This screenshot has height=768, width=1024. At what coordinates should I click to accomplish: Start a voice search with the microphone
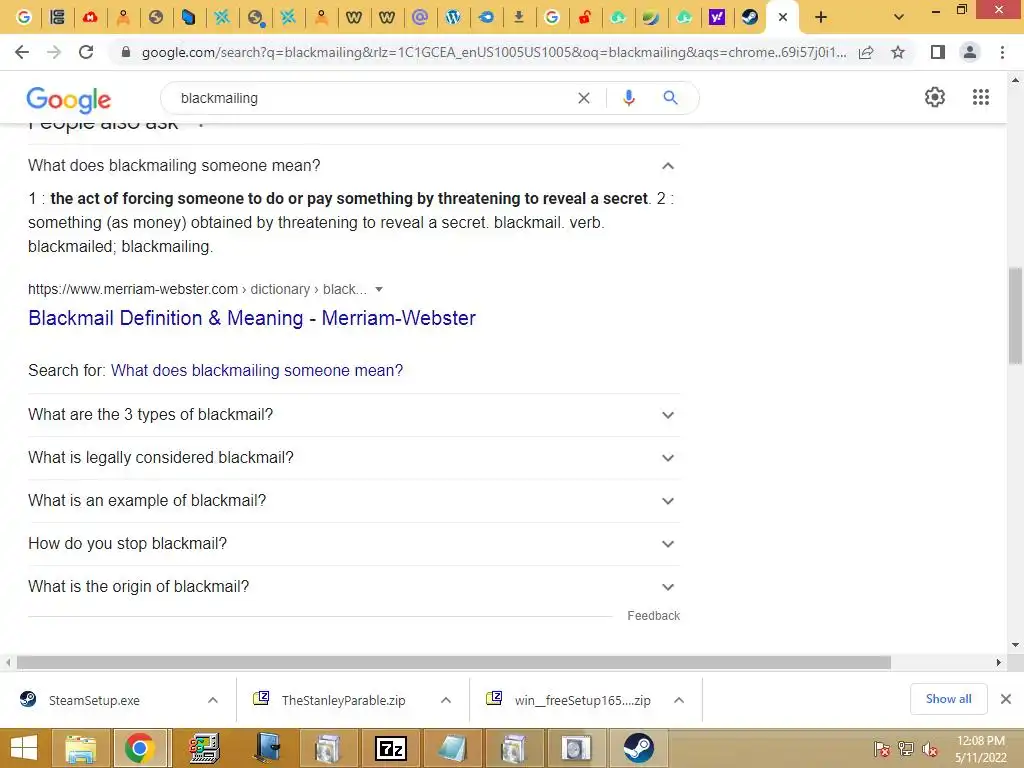click(x=628, y=98)
